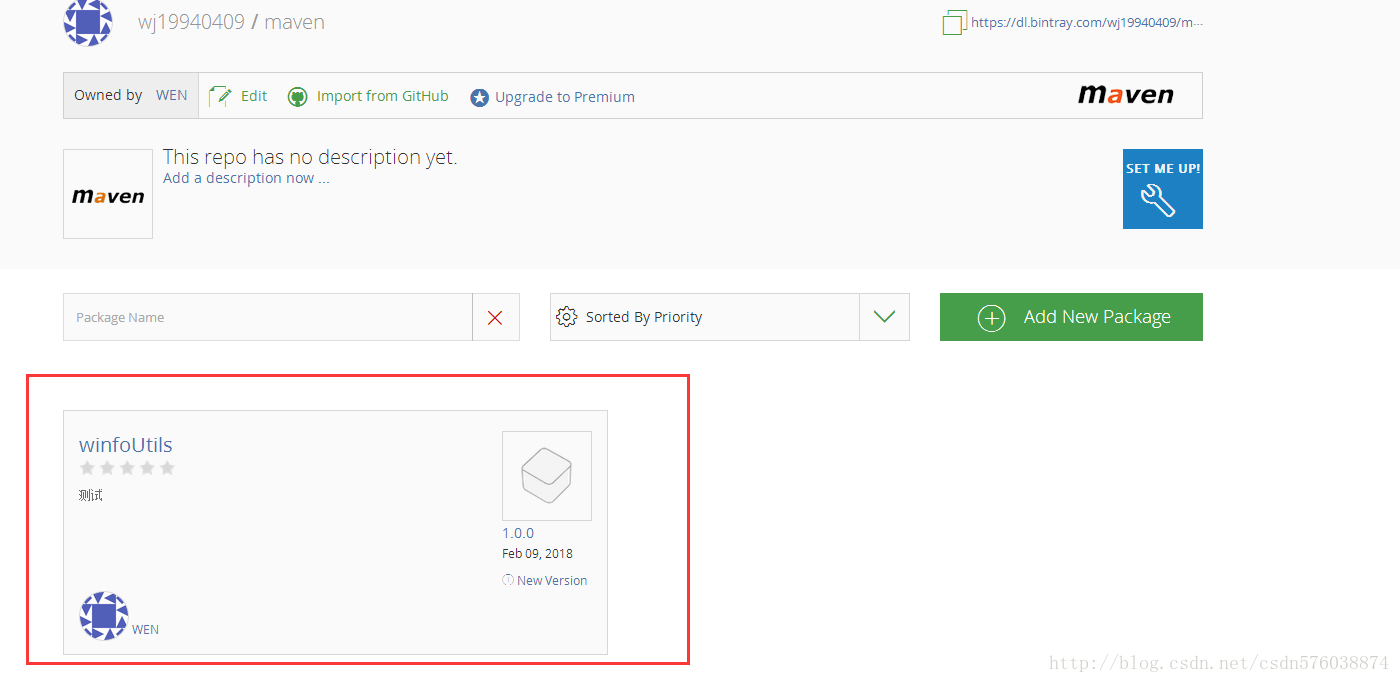Click the Import from GitHub icon
Screen dimensions: 1400x683
[297, 97]
